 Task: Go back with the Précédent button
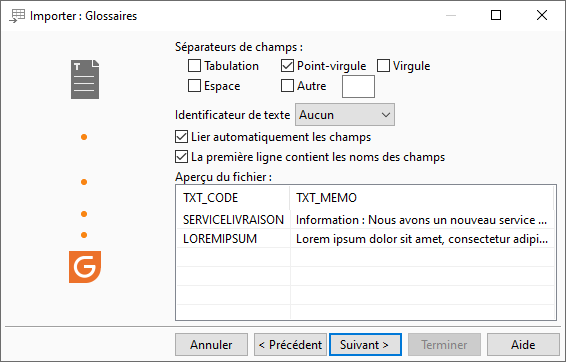pos(290,345)
